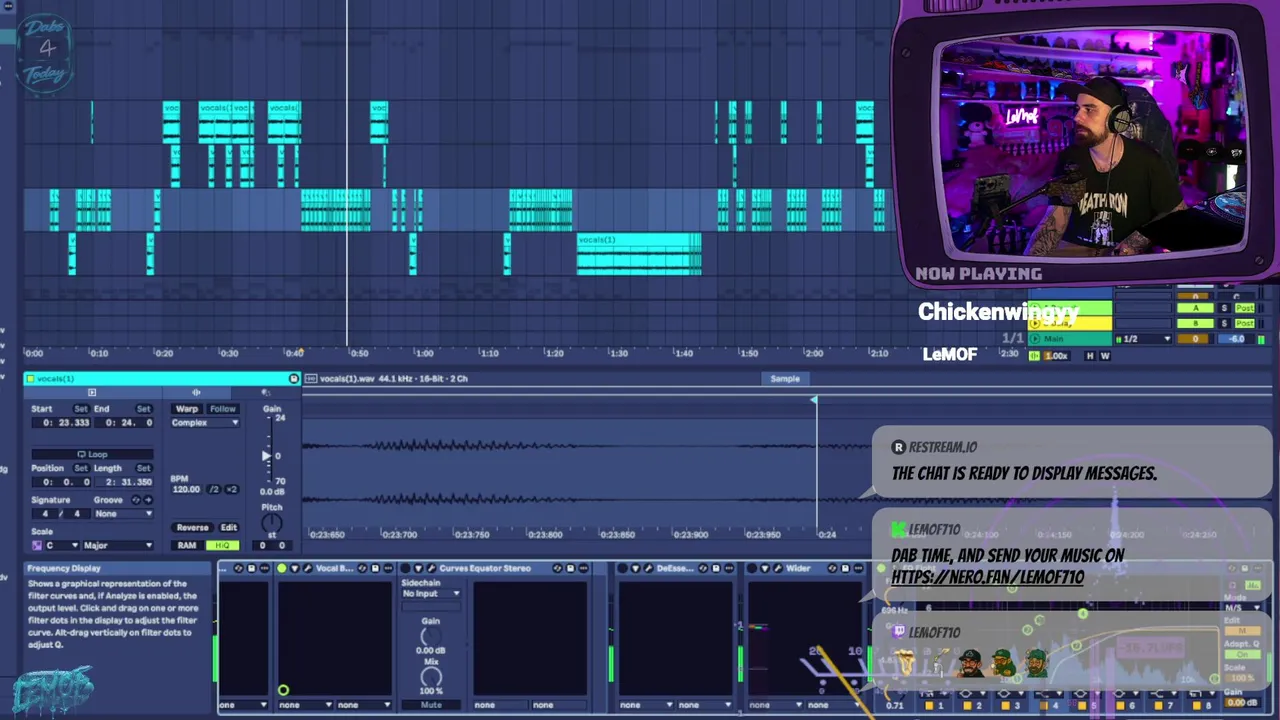Toggle RAM mode for the clip
Screen dimensions: 1280x720
187,546
